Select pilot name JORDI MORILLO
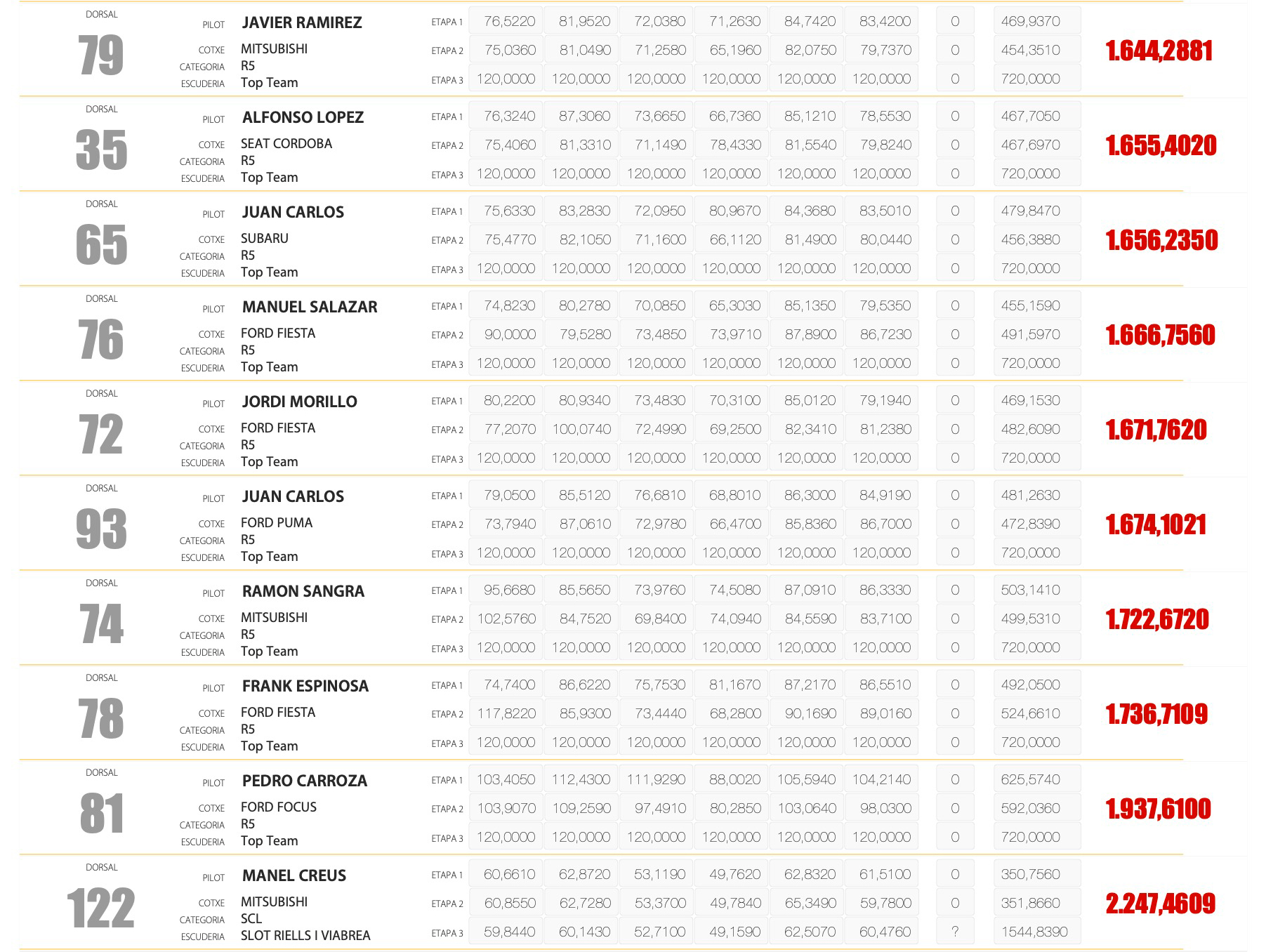 300,402
